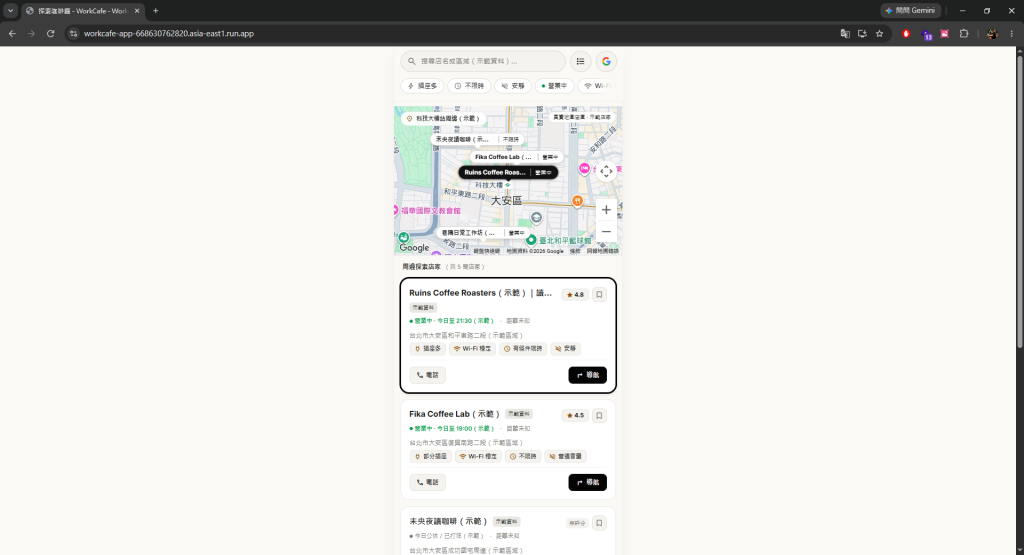Select the Ruins Coffee Roasters map marker
Screen dimensions: 1024x555
pyautogui.click(x=508, y=172)
